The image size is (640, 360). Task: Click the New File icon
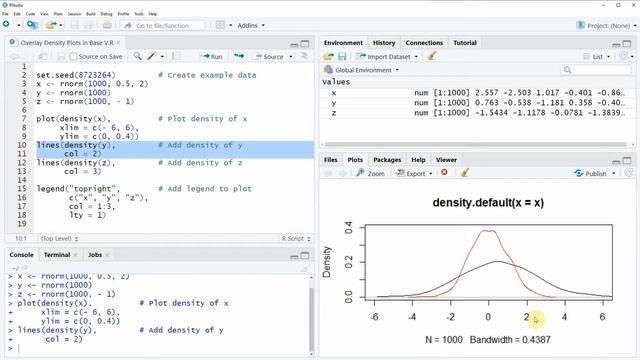click(x=6, y=25)
